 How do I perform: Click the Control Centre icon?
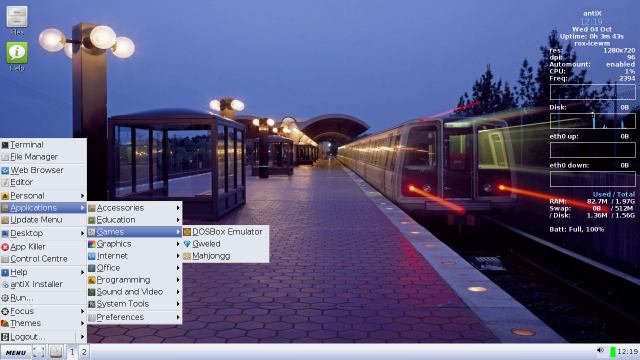coord(5,259)
